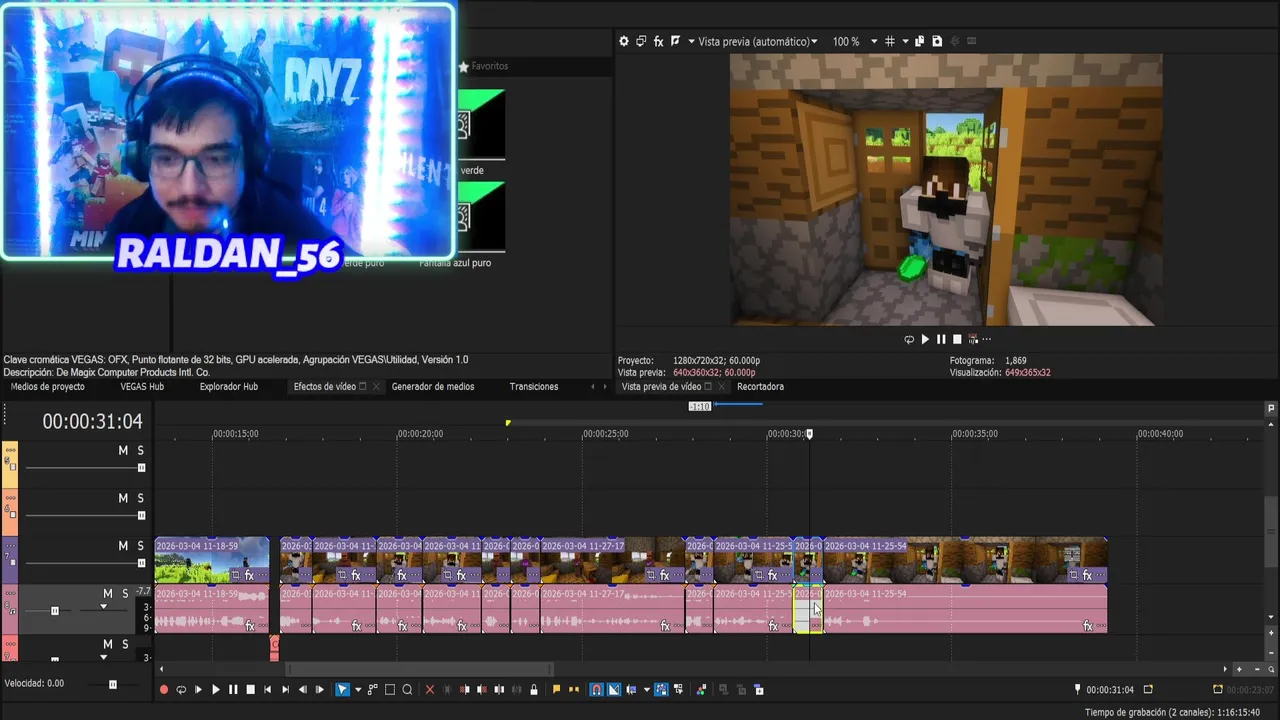Solo track 6 with S button
Viewport: 1280px width, 720px height.
point(140,498)
